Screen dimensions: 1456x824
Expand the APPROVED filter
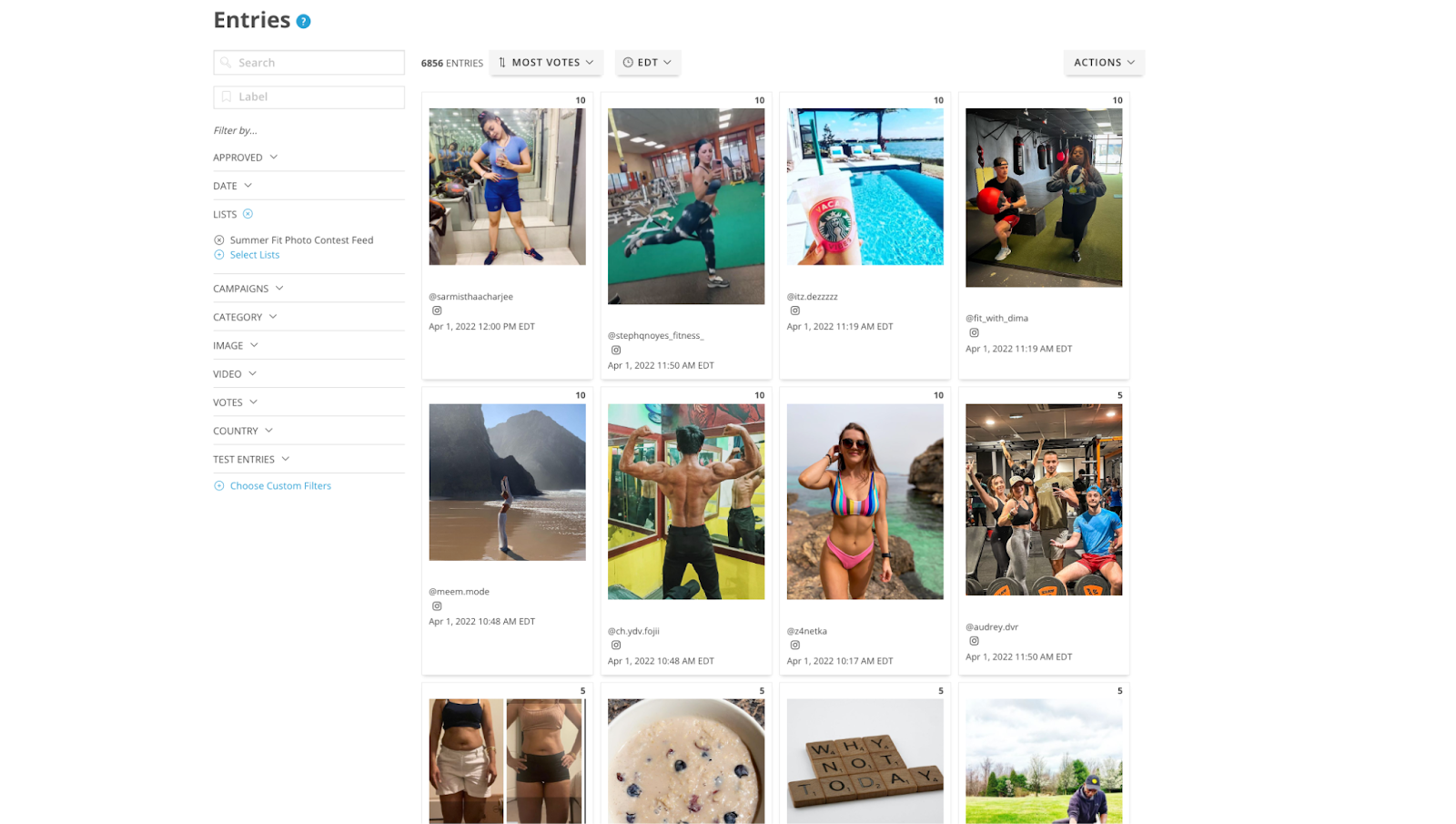(246, 158)
